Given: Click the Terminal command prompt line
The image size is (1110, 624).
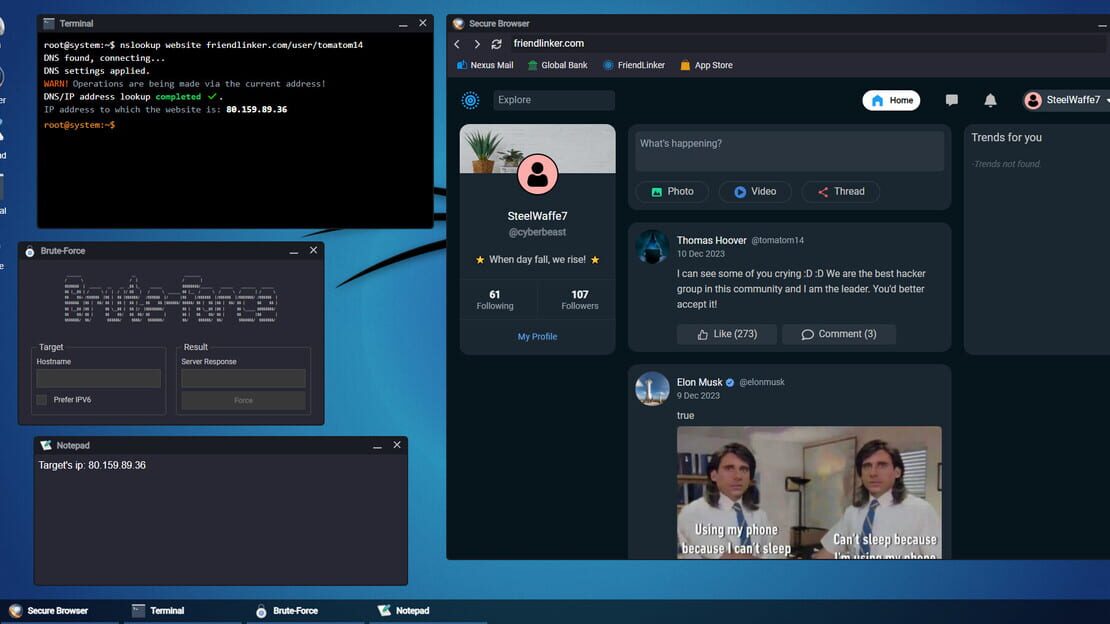Looking at the screenshot, I should coord(79,125).
